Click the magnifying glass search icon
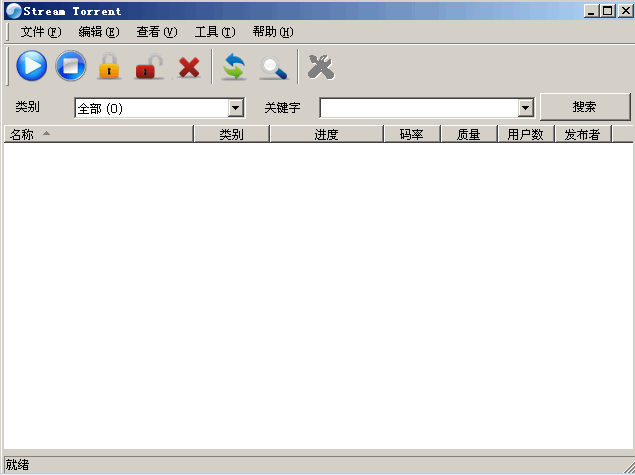635x475 pixels. pos(274,68)
